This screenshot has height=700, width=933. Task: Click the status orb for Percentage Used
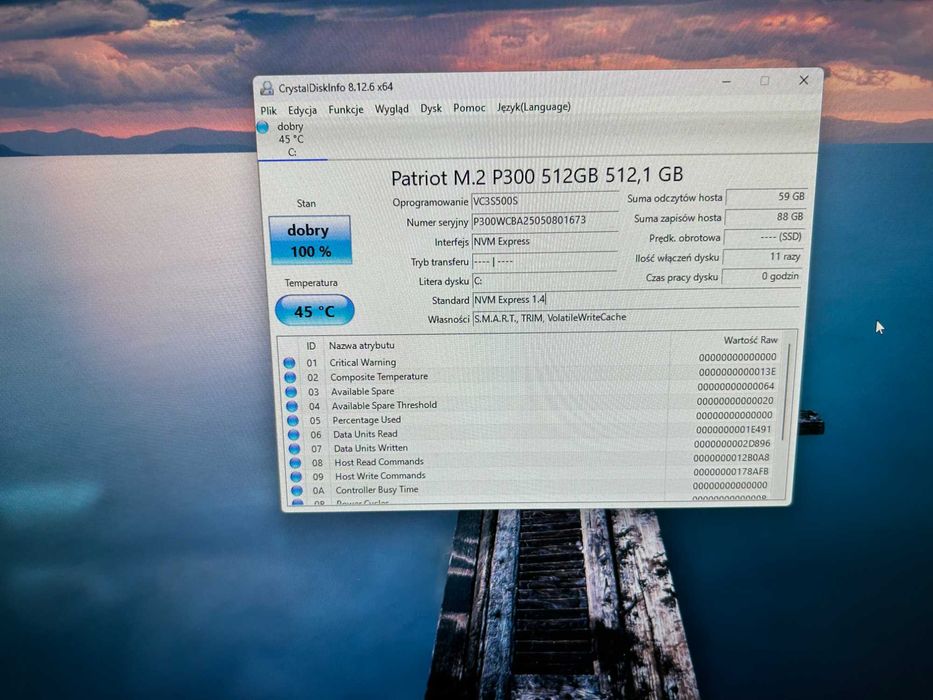click(x=293, y=420)
